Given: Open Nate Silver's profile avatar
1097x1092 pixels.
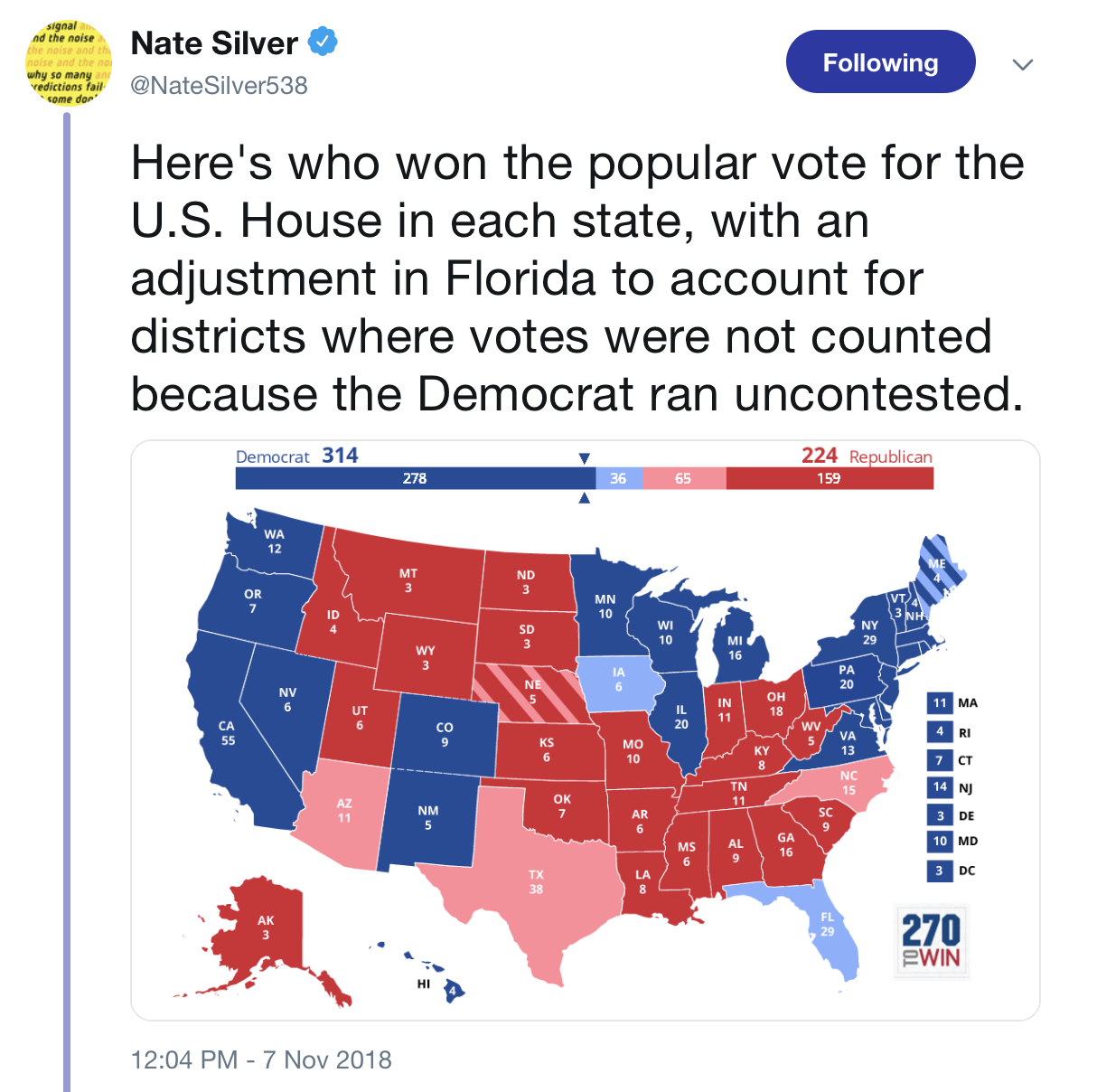Looking at the screenshot, I should pyautogui.click(x=68, y=63).
